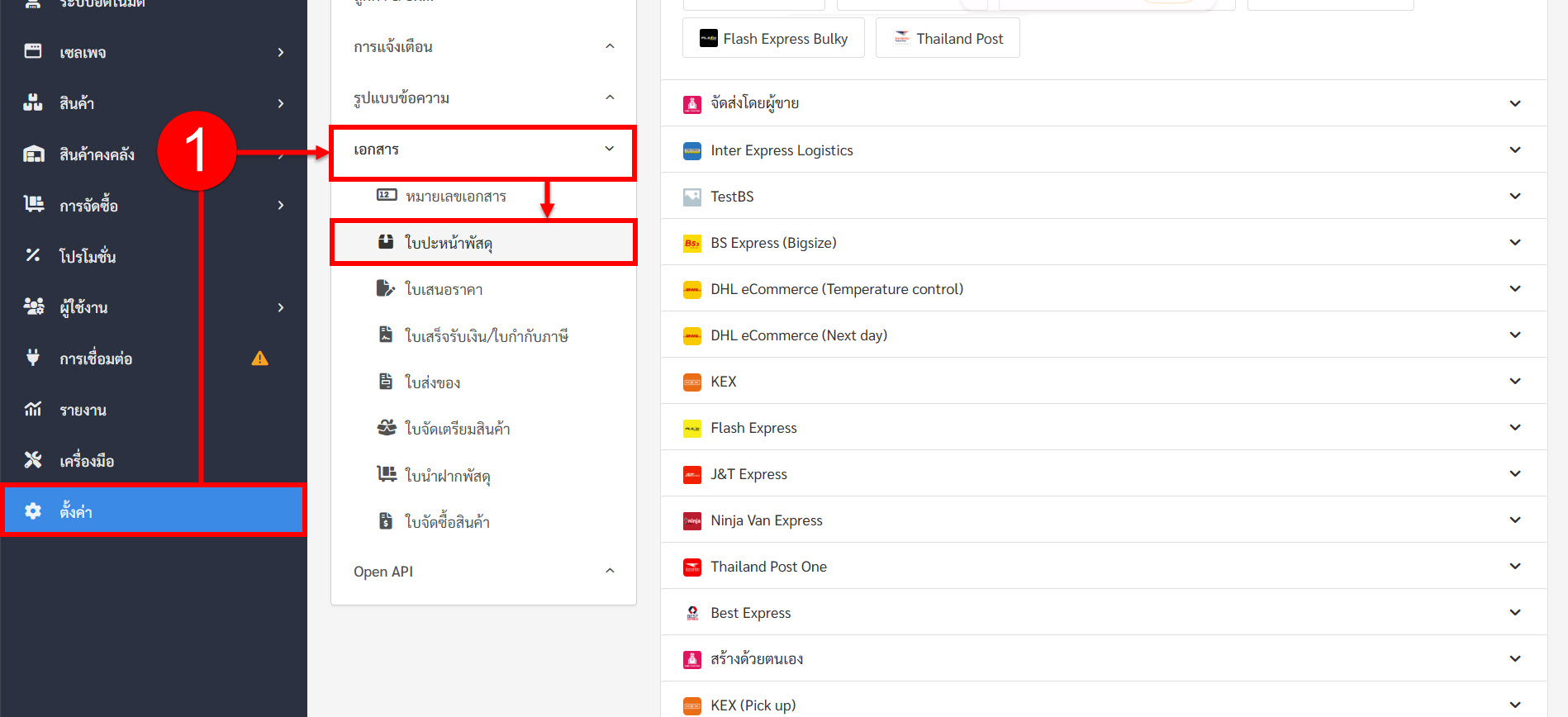
Task: Open ใบส่งของ menu item
Action: click(x=483, y=382)
